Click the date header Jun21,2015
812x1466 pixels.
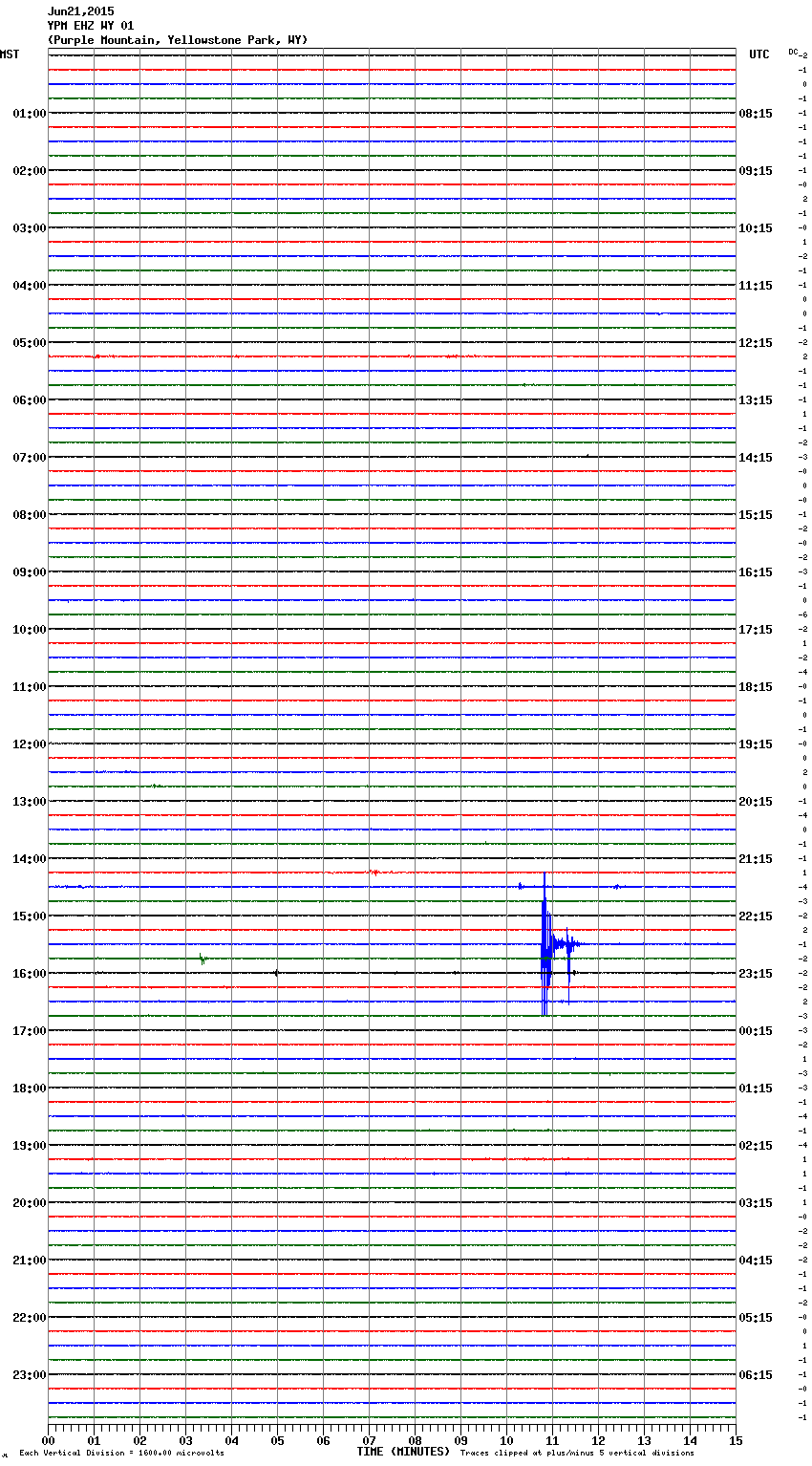(80, 11)
